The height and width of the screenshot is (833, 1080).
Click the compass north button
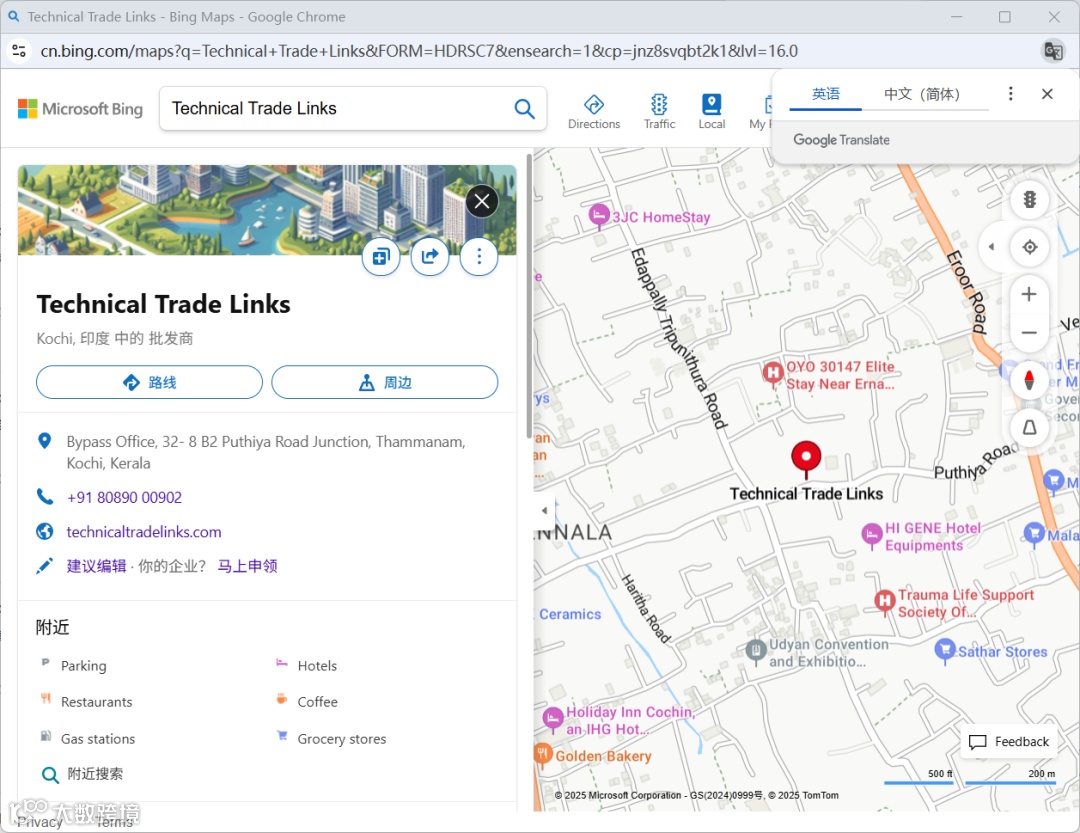(x=1029, y=380)
